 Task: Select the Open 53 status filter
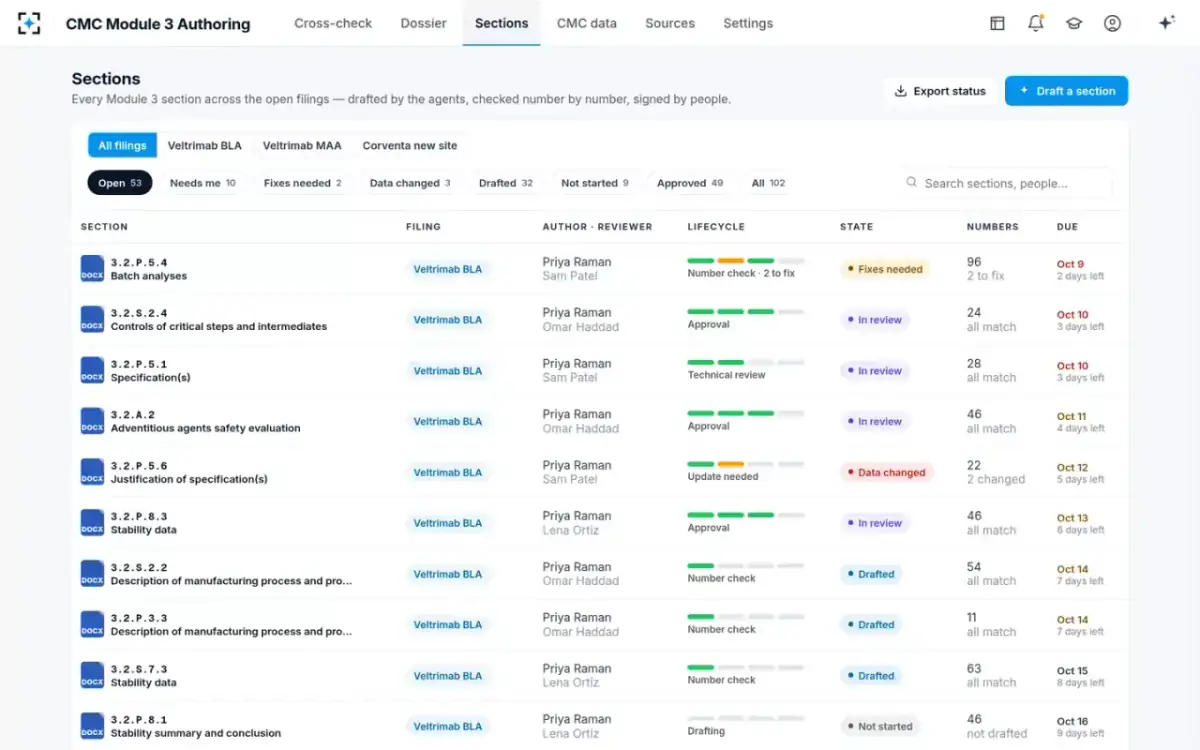120,183
